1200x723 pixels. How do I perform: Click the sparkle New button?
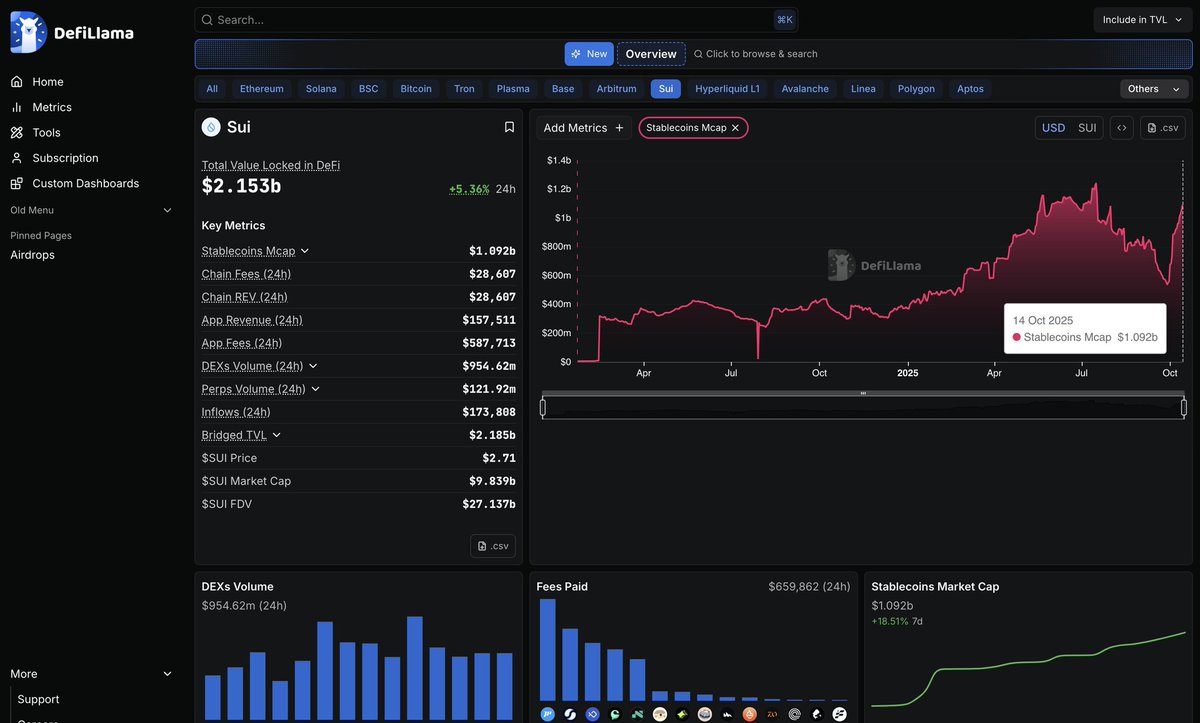click(x=589, y=54)
